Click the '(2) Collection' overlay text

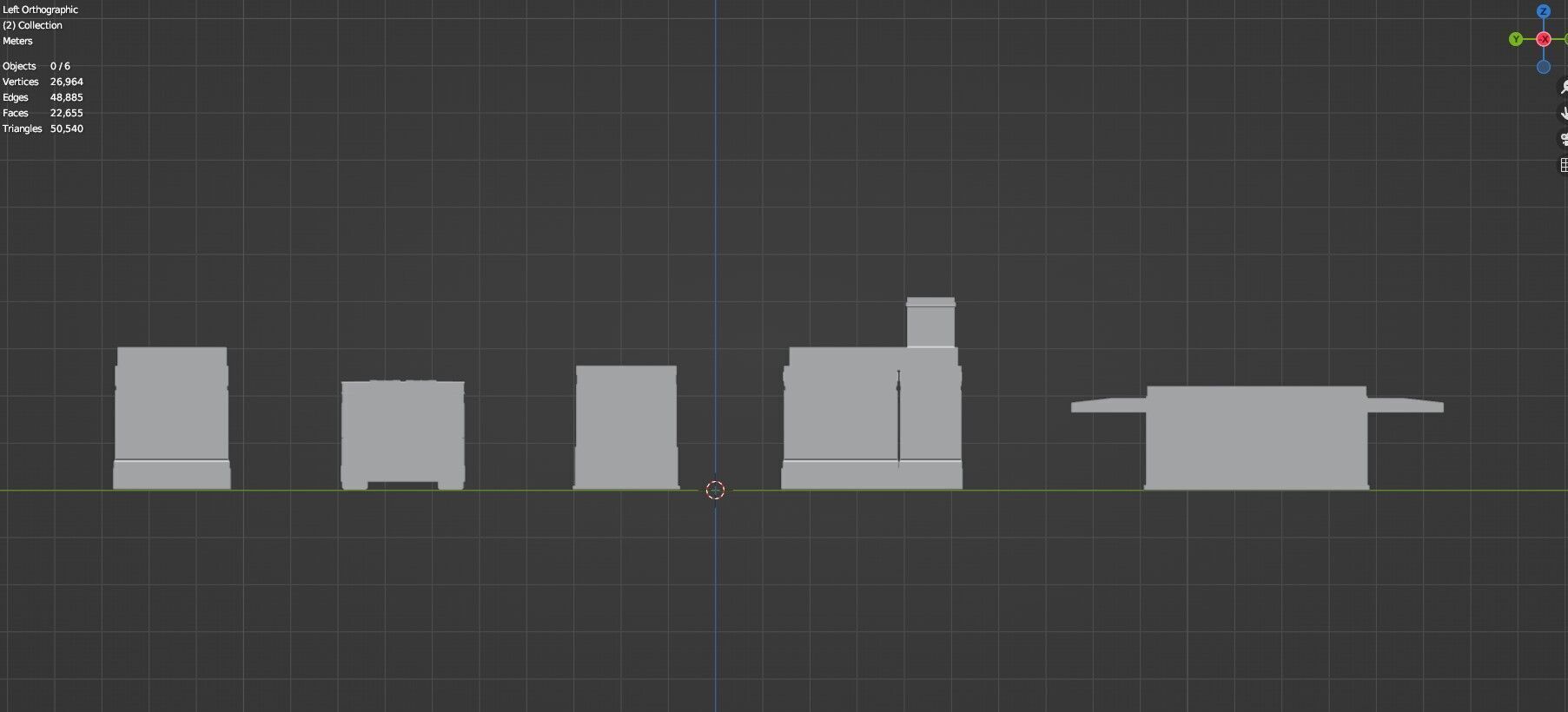(32, 25)
